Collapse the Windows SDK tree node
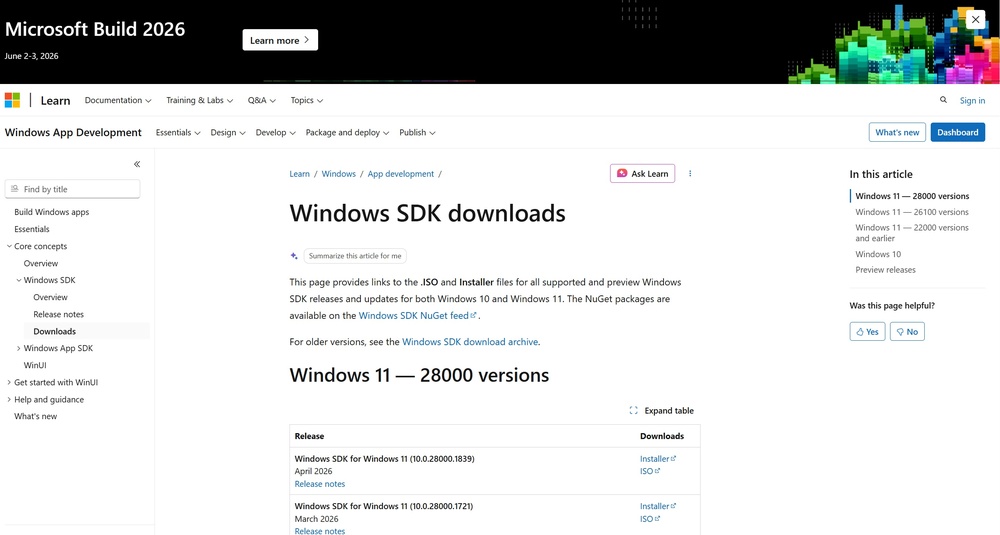The width and height of the screenshot is (1000, 535). click(x=18, y=280)
